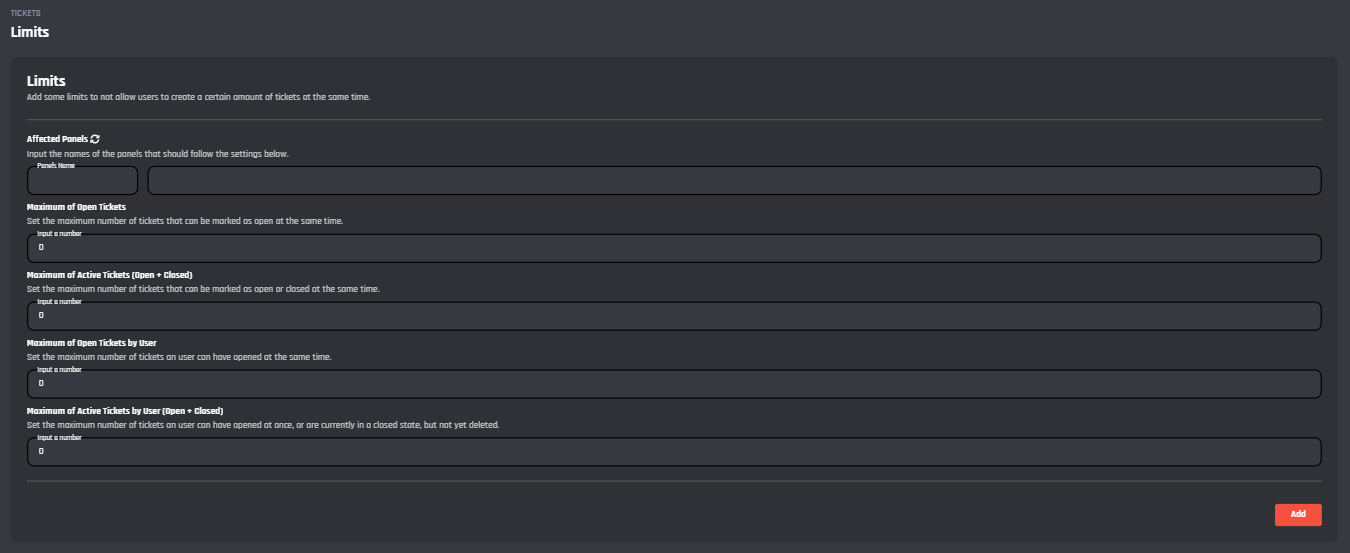
Task: Focus the Maximum of Active Tickets by User input
Action: click(674, 452)
